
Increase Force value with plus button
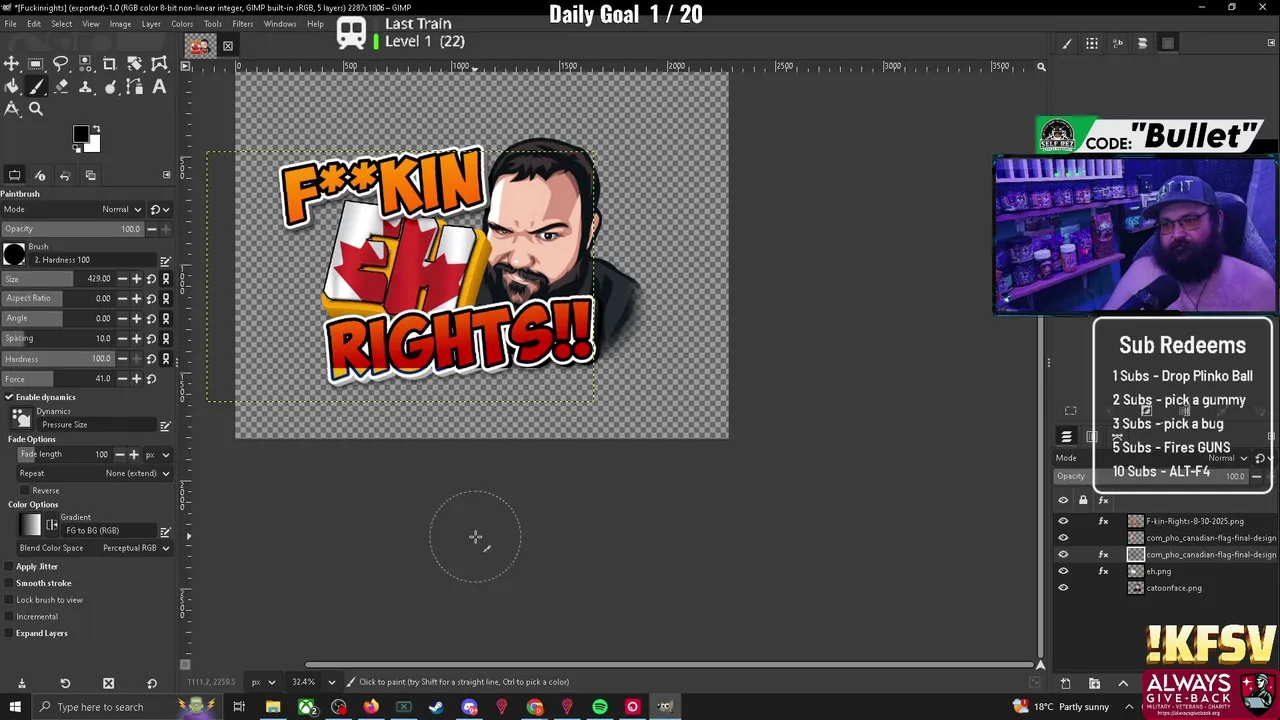click(x=136, y=379)
